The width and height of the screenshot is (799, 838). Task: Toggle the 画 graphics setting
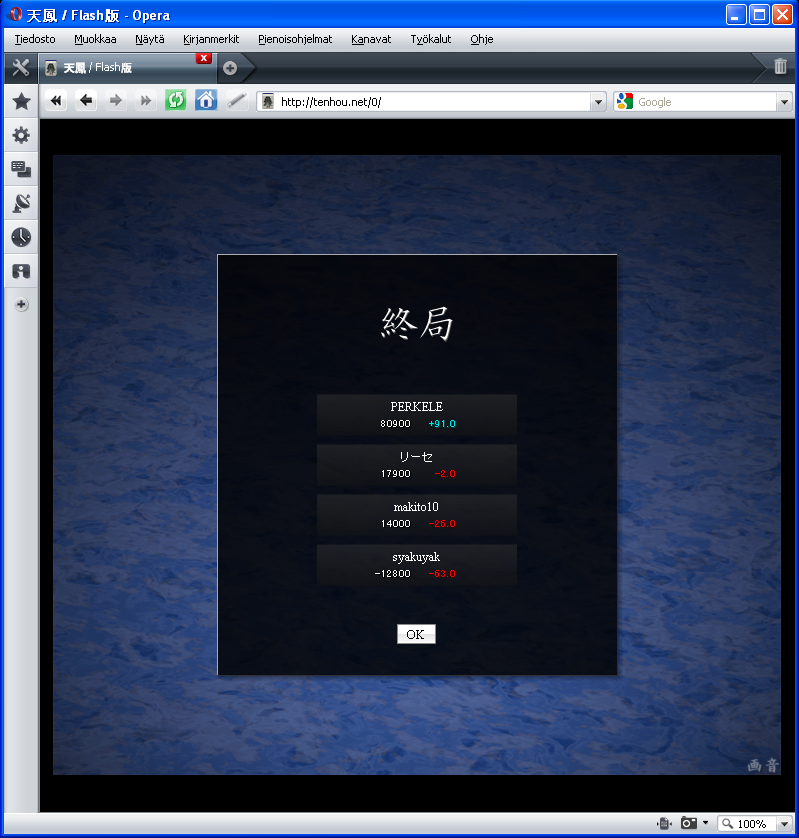[755, 766]
